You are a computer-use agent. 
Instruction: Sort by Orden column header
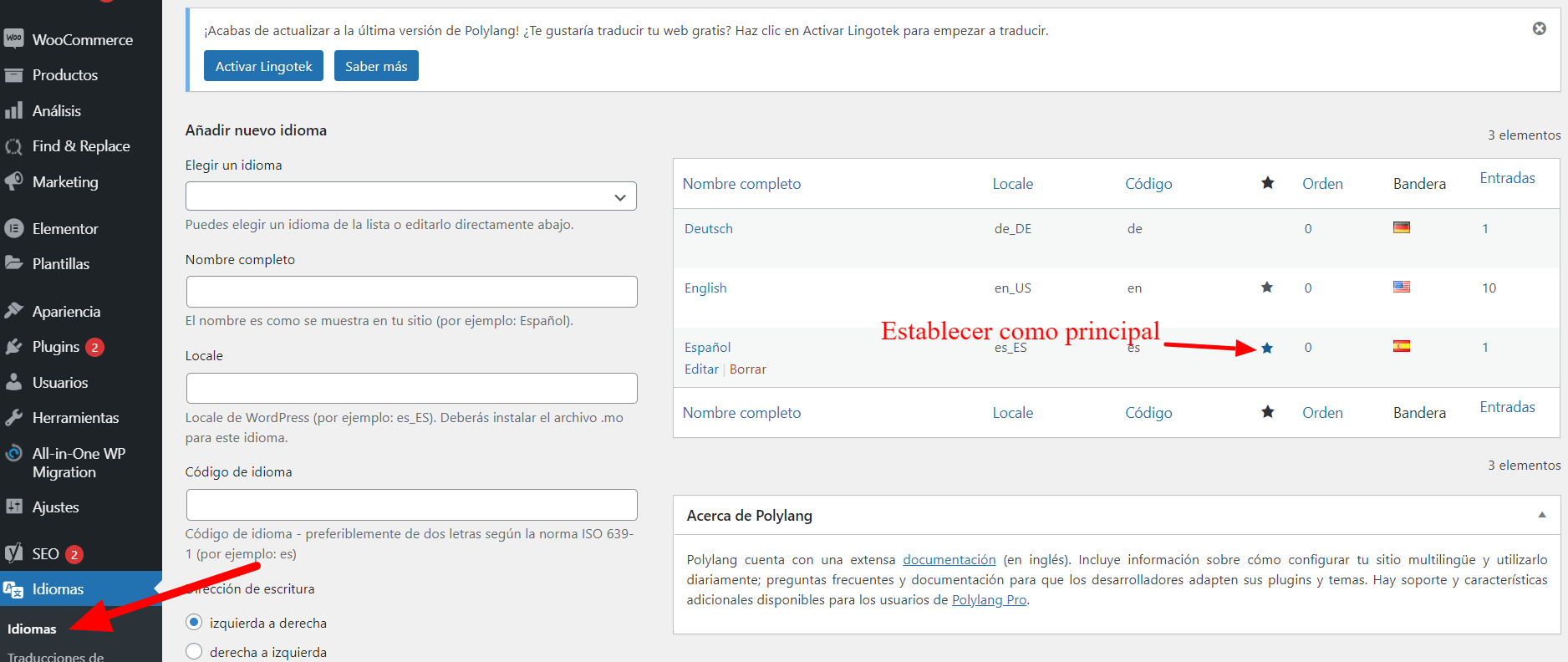(1322, 184)
